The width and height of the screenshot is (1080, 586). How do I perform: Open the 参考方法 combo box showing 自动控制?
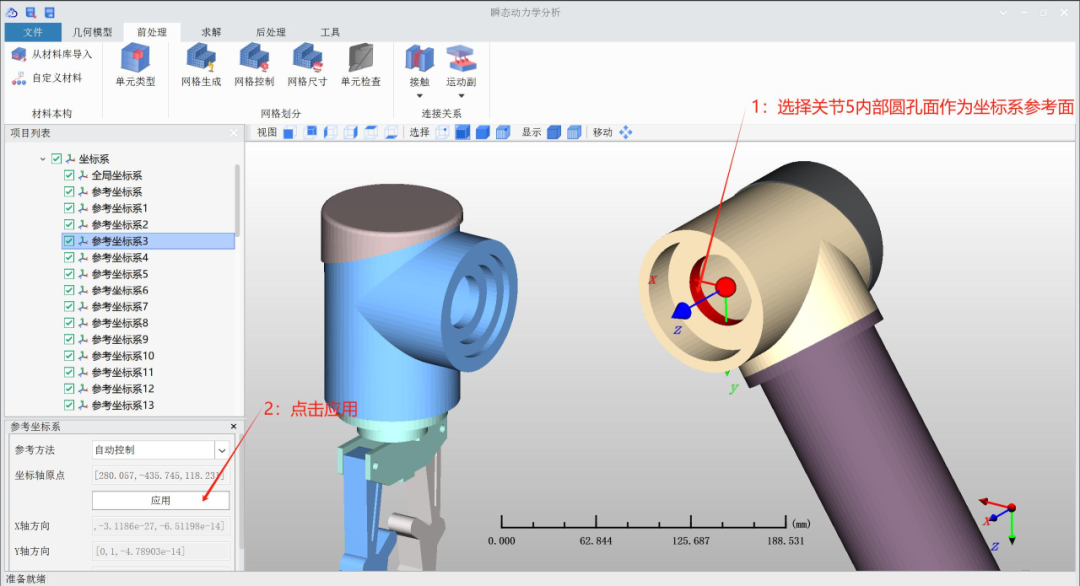tap(160, 450)
